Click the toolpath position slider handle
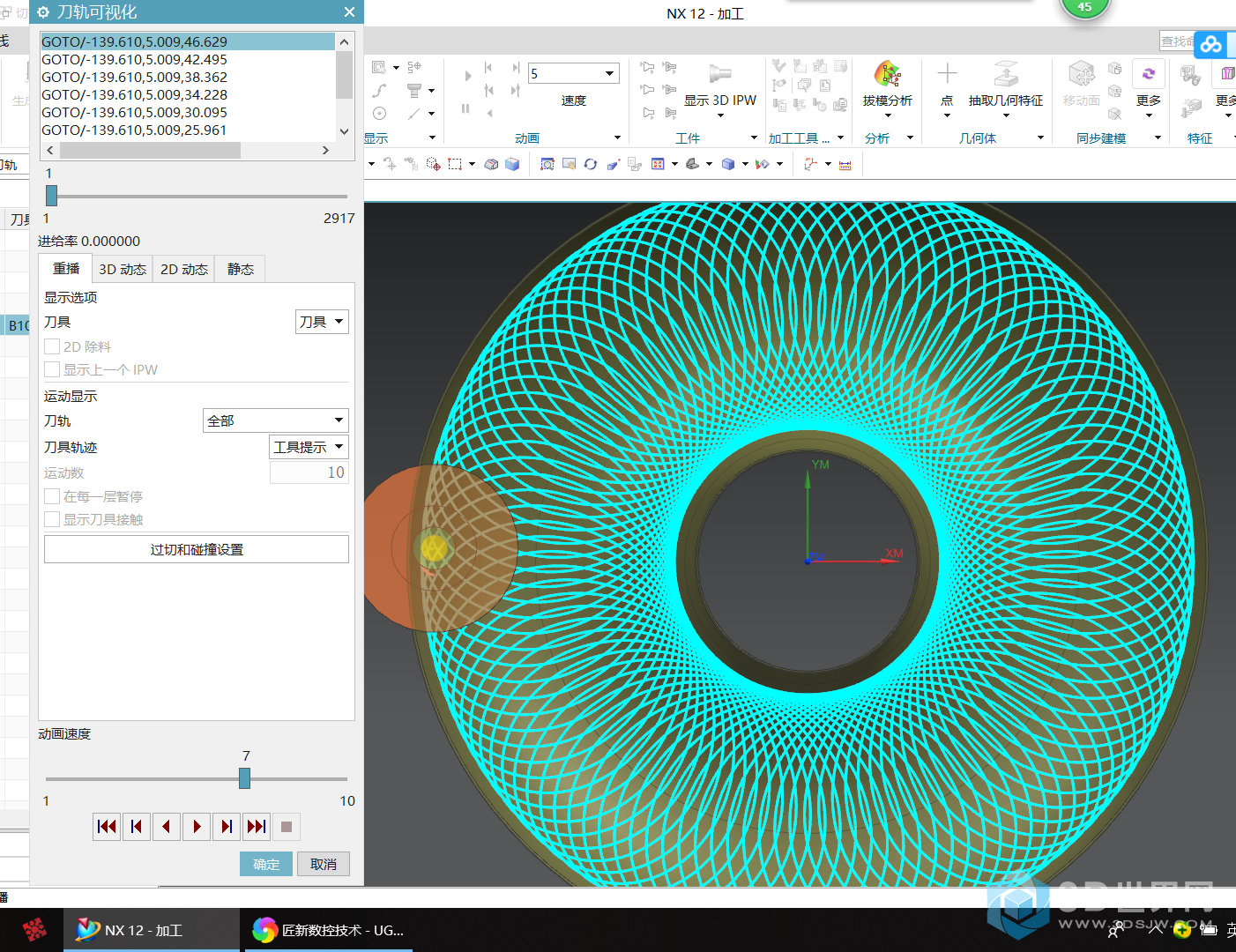This screenshot has height=952, width=1236. [x=51, y=196]
